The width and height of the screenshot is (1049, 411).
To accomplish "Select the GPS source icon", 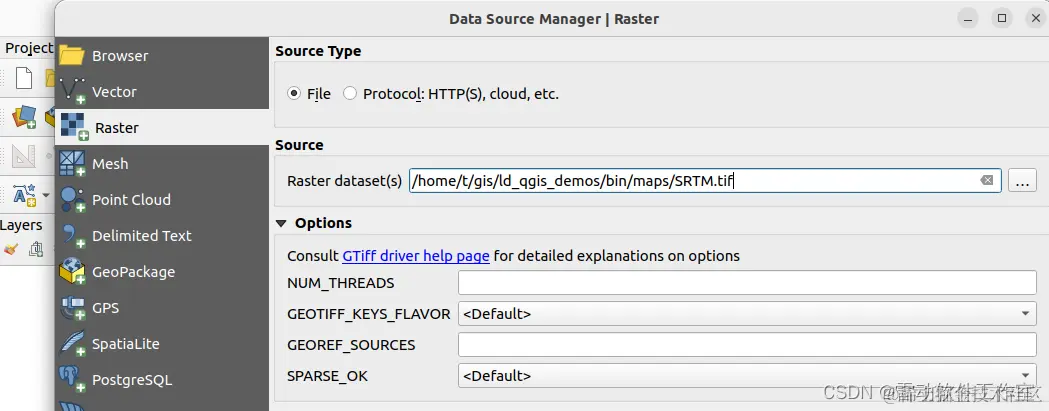I will [x=72, y=308].
